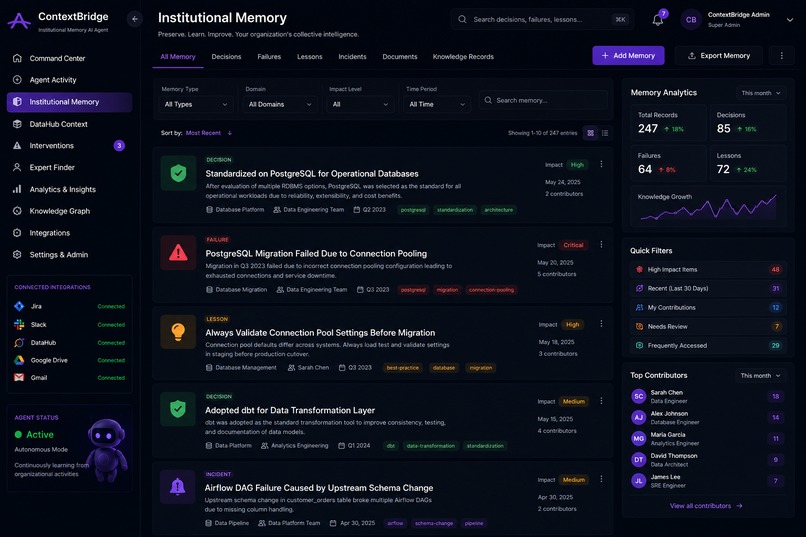Viewport: 806px width, 537px height.
Task: Switch to the All Memory tab
Action: [x=178, y=57]
